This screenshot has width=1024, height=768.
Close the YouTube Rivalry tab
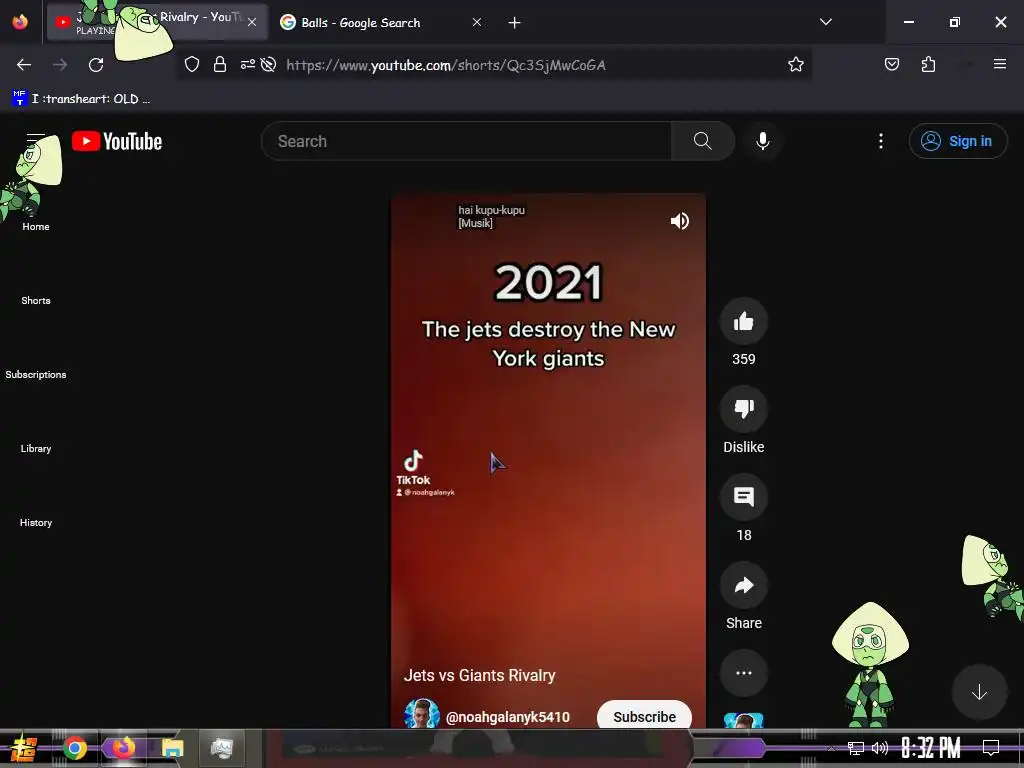tap(252, 22)
